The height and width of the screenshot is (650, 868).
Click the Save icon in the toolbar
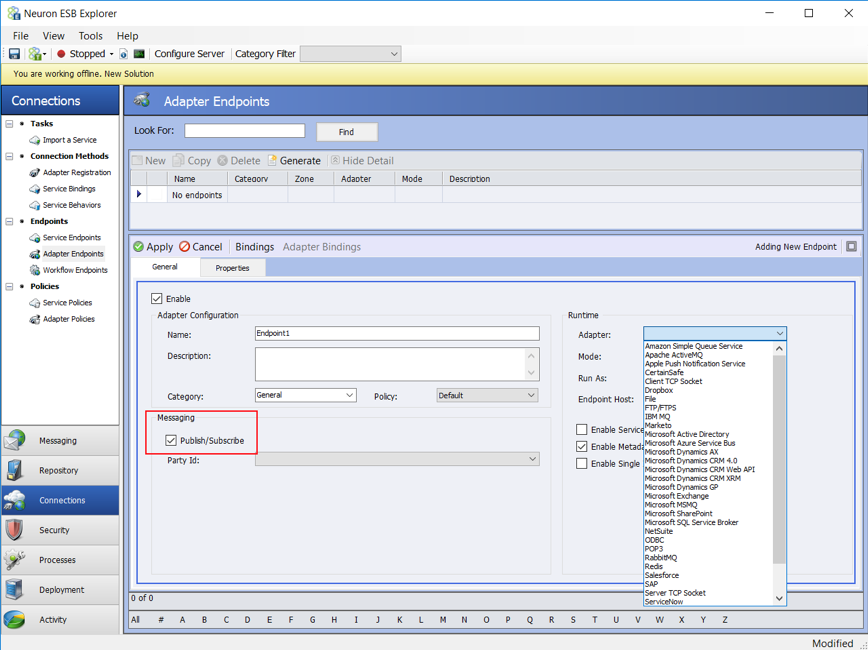click(14, 54)
